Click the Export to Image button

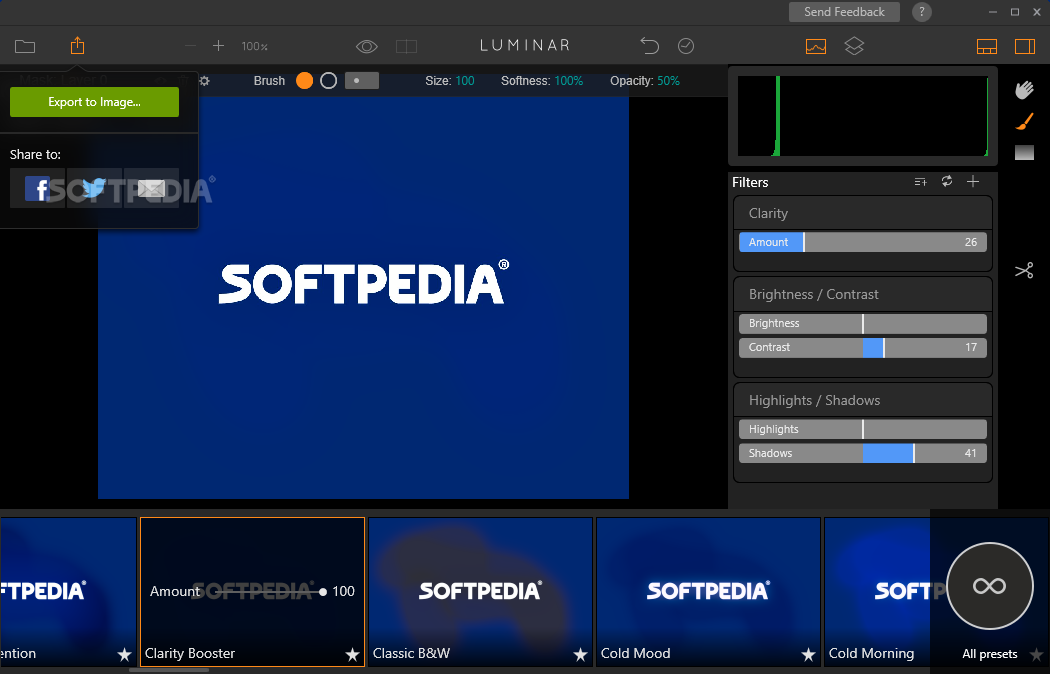94,102
